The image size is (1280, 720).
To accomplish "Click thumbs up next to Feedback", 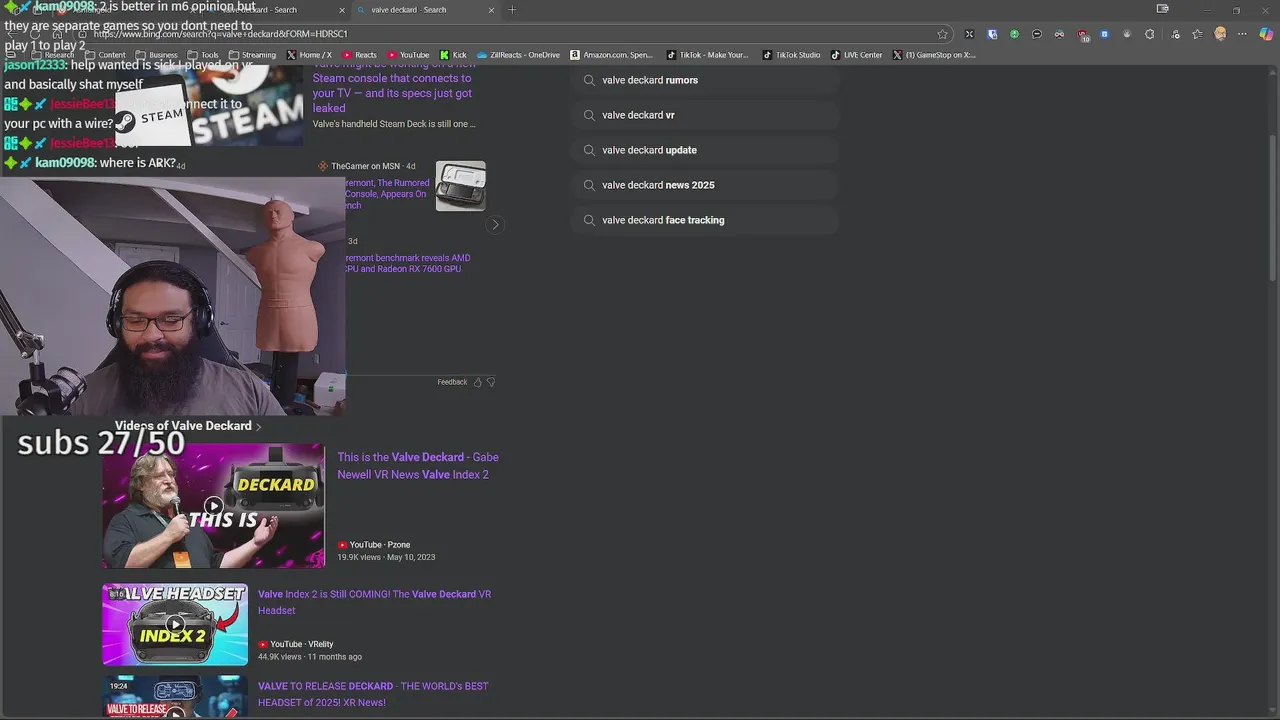I will click(477, 382).
